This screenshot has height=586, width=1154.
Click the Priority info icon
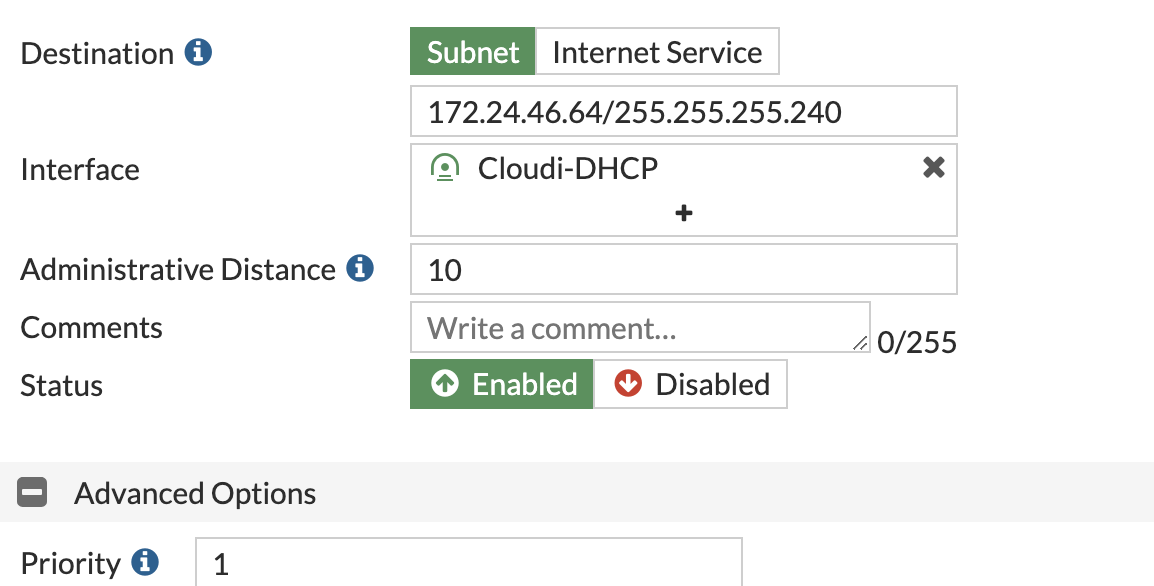click(145, 562)
